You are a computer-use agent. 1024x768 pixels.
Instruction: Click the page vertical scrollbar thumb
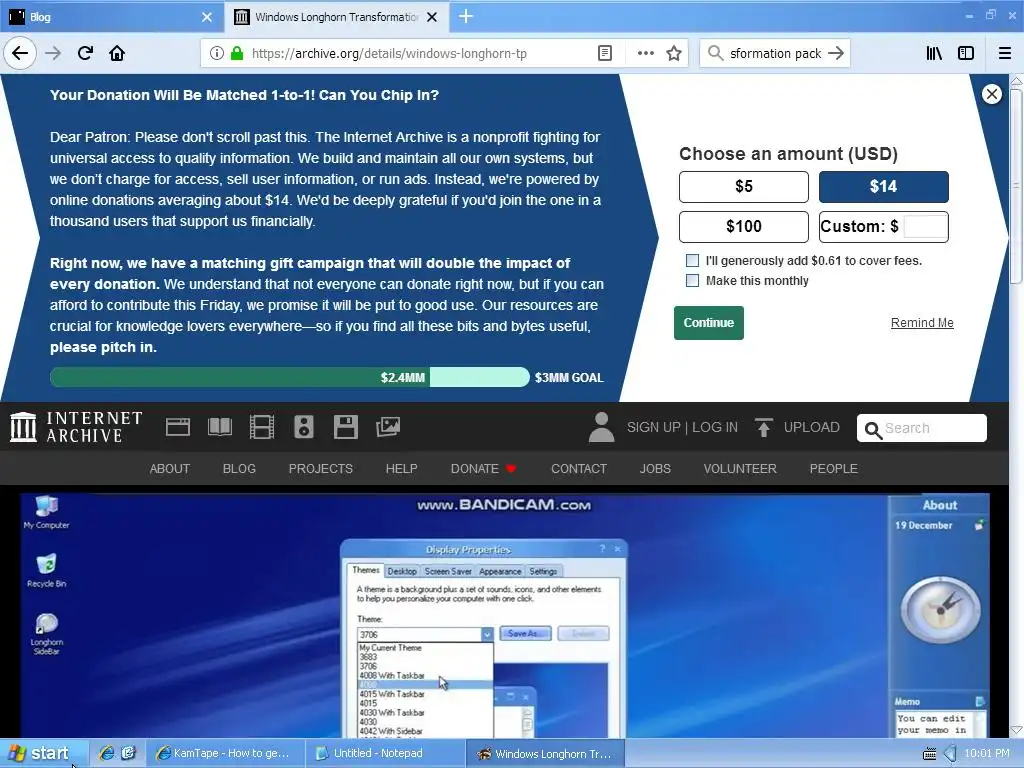1016,186
